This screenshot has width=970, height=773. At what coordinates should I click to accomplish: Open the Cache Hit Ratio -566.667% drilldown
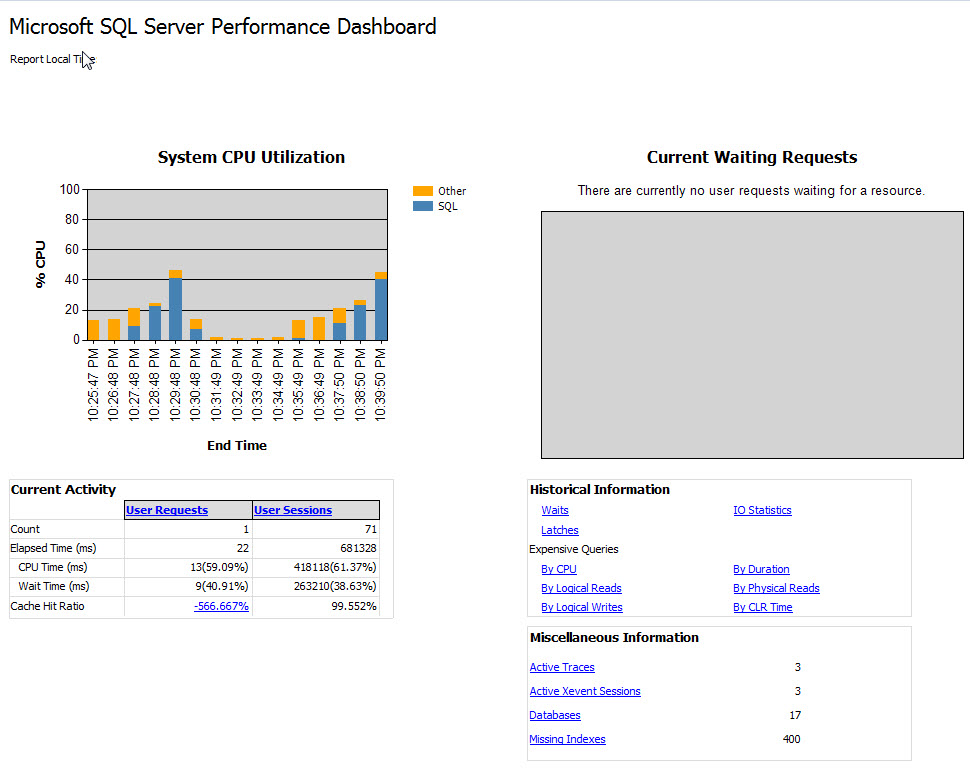click(224, 606)
